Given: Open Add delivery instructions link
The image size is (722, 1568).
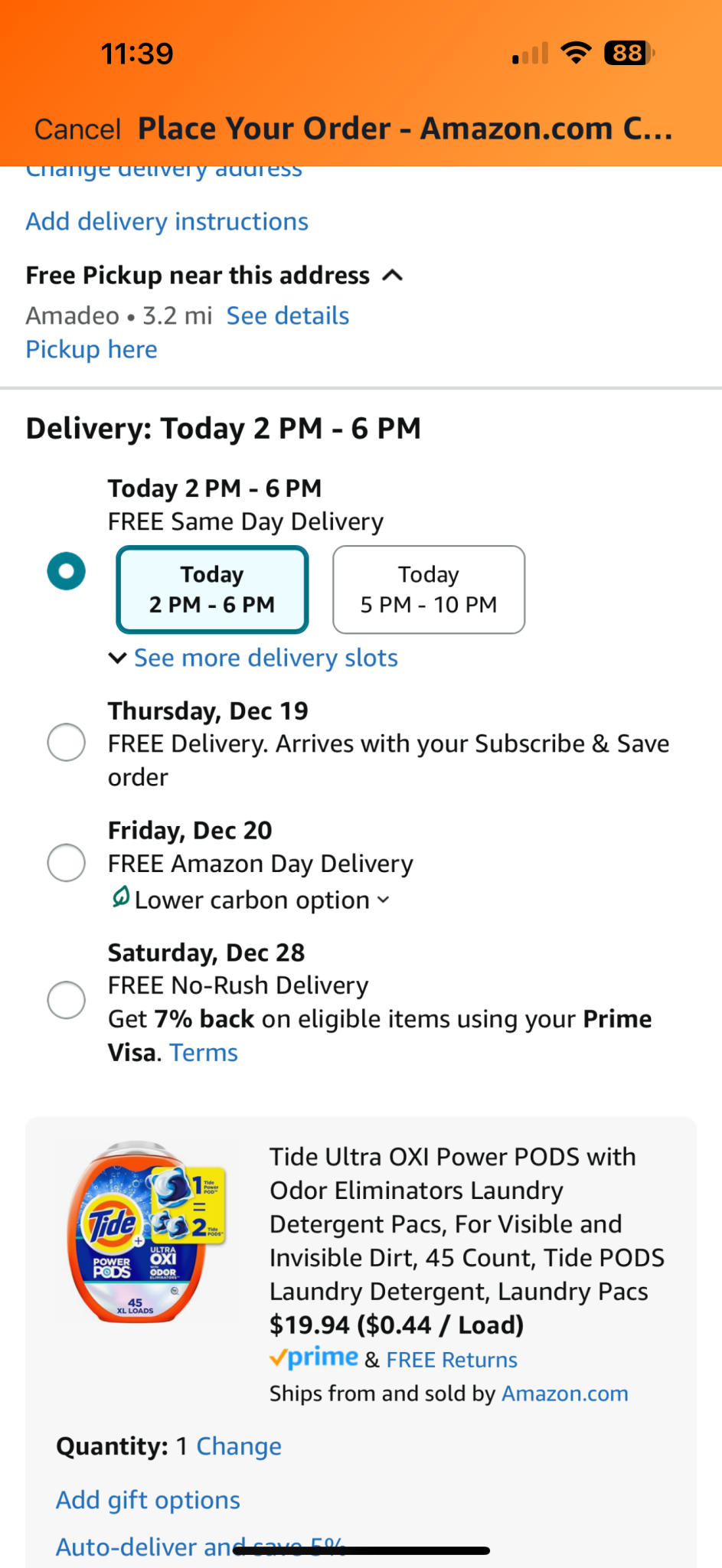Looking at the screenshot, I should (167, 221).
